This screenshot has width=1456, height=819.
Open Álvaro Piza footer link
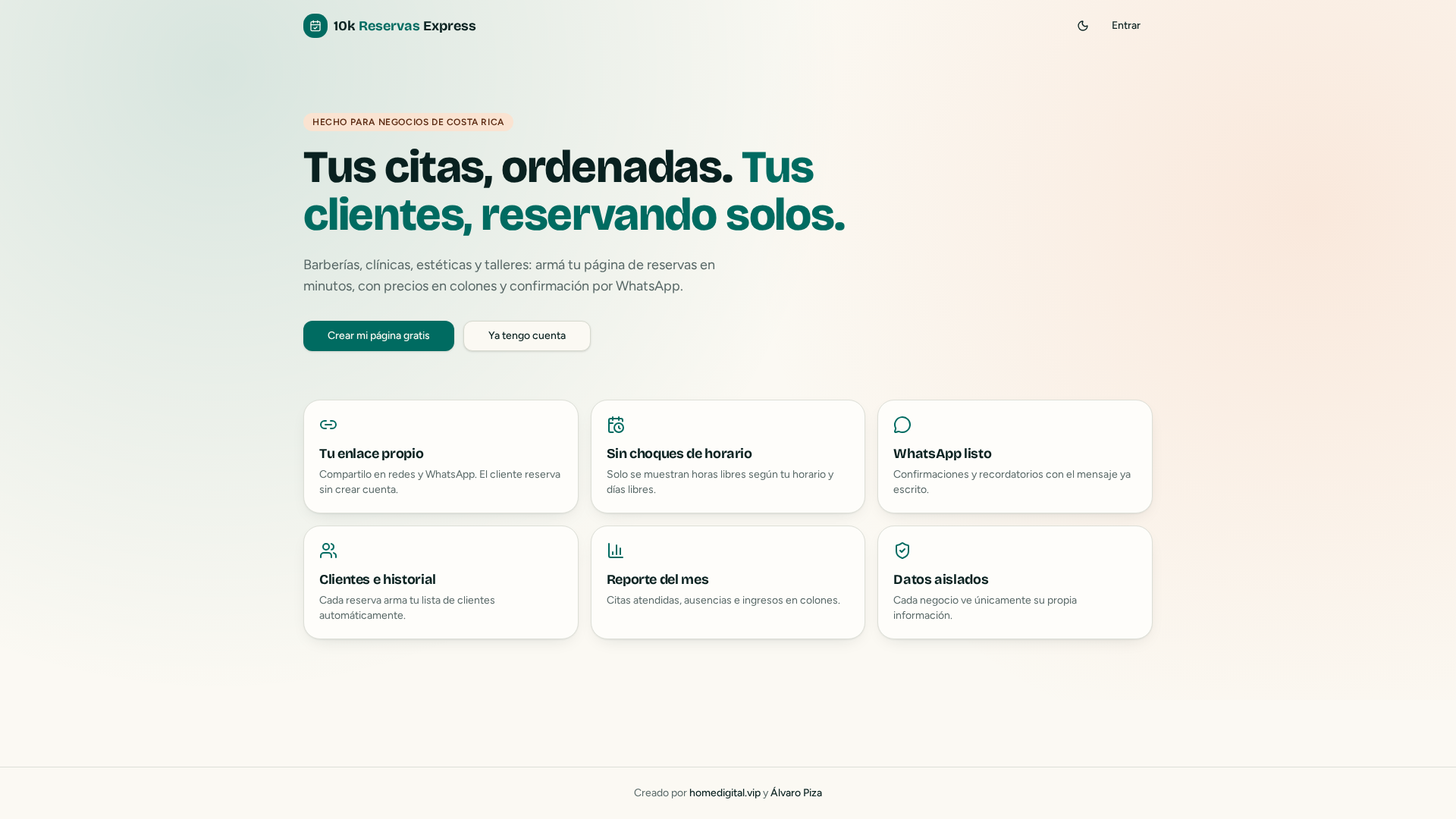click(x=796, y=793)
